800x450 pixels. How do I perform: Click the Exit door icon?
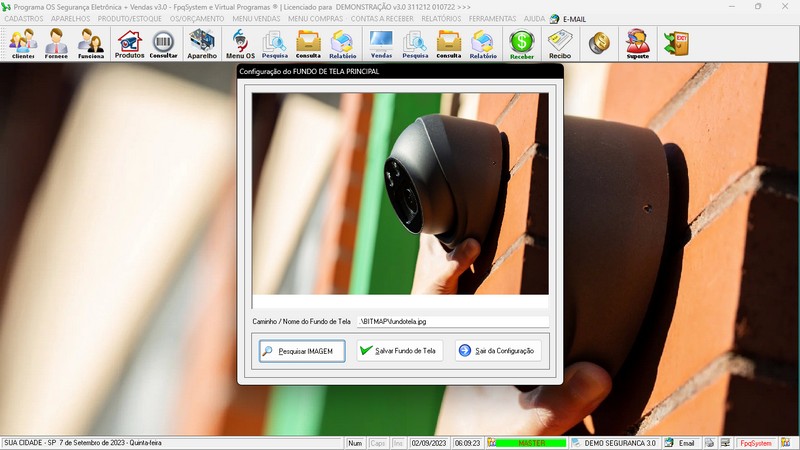click(x=676, y=43)
